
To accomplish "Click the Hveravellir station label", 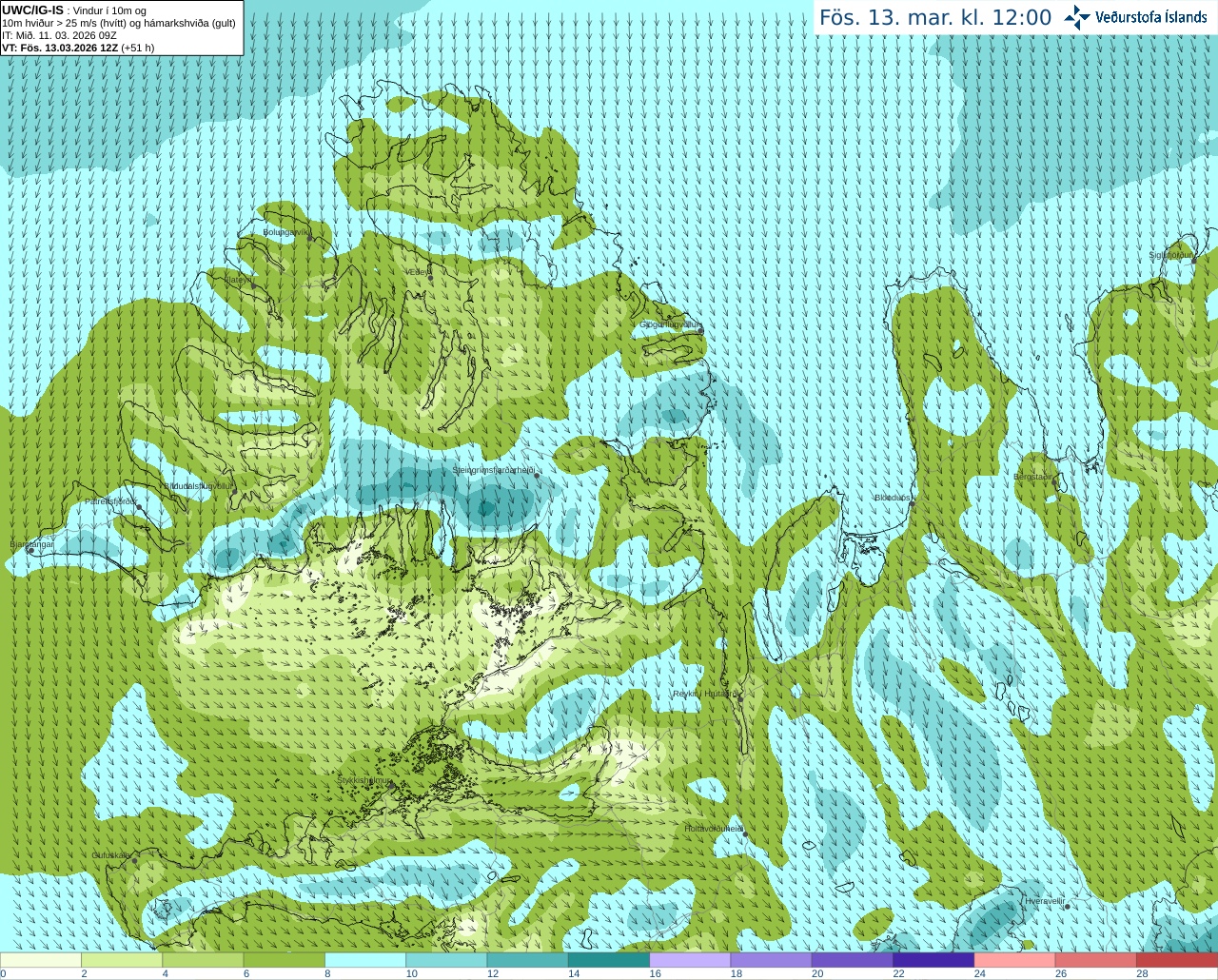I will pyautogui.click(x=1044, y=900).
